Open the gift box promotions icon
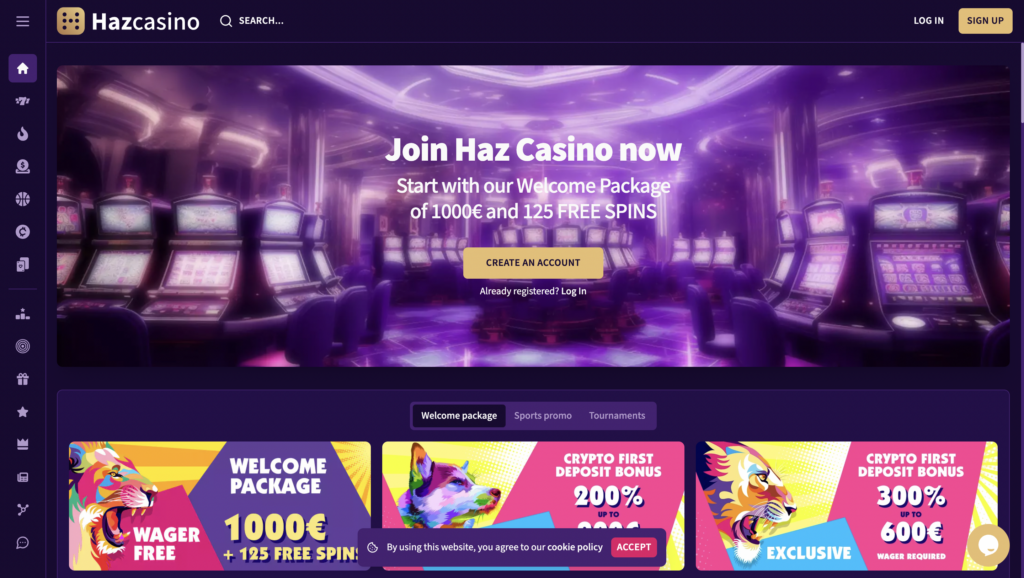 click(23, 379)
